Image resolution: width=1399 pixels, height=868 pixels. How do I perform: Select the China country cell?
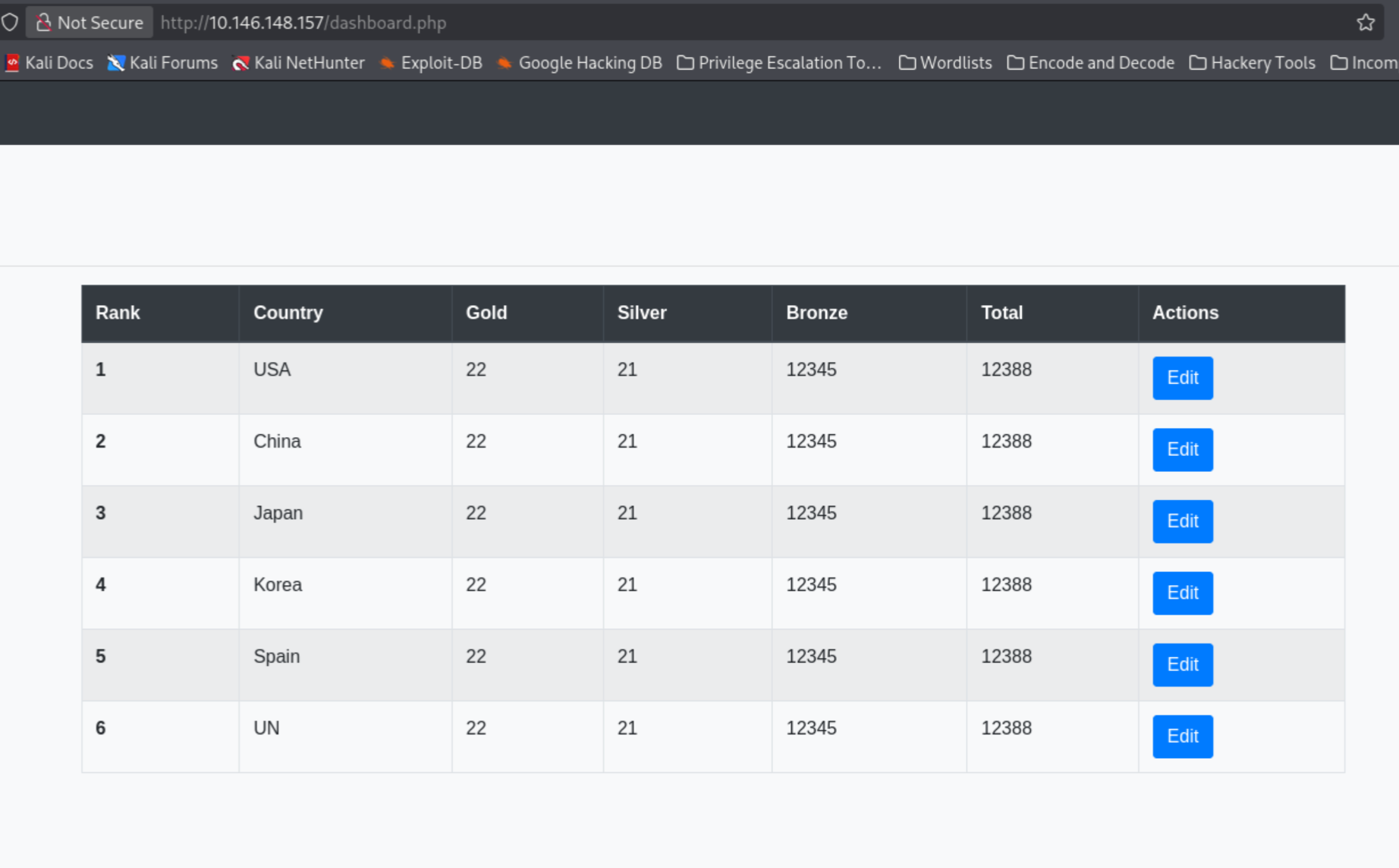coord(345,449)
